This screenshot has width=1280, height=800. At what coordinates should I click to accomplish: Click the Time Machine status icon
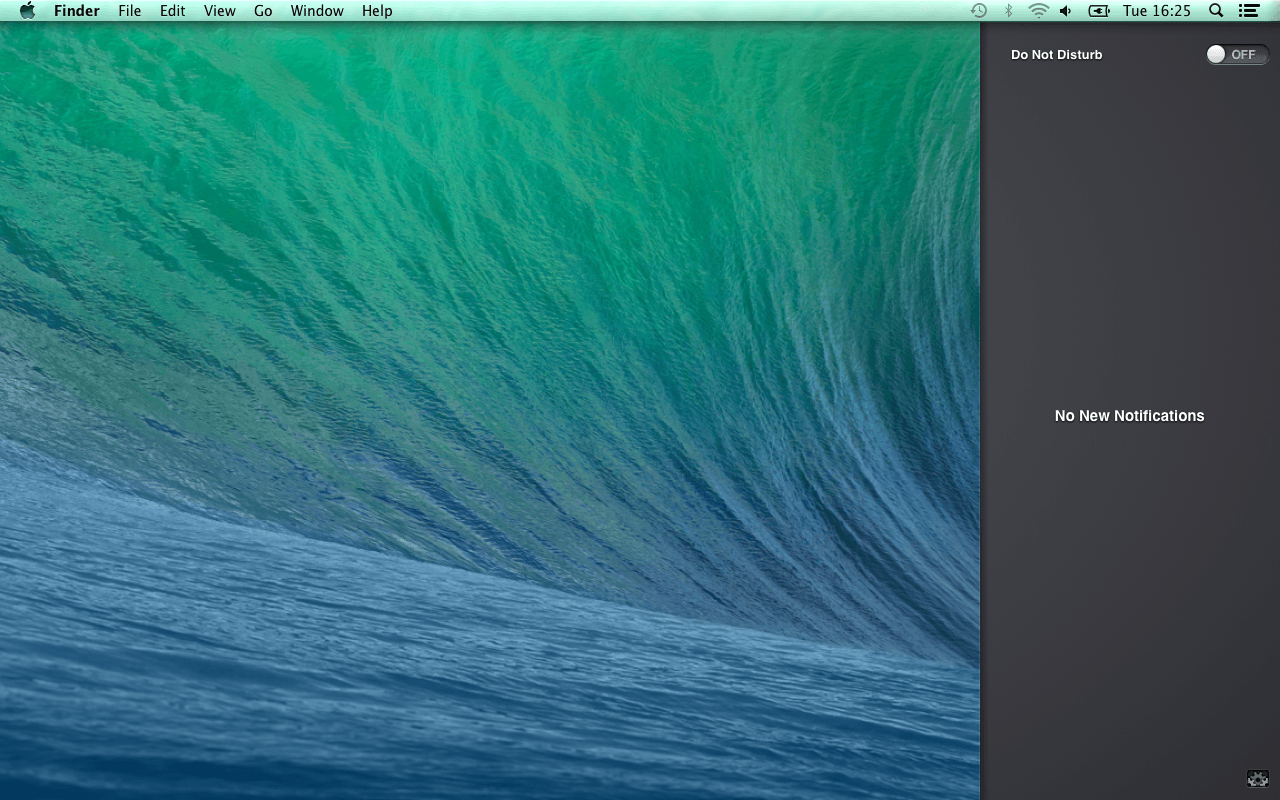(979, 11)
